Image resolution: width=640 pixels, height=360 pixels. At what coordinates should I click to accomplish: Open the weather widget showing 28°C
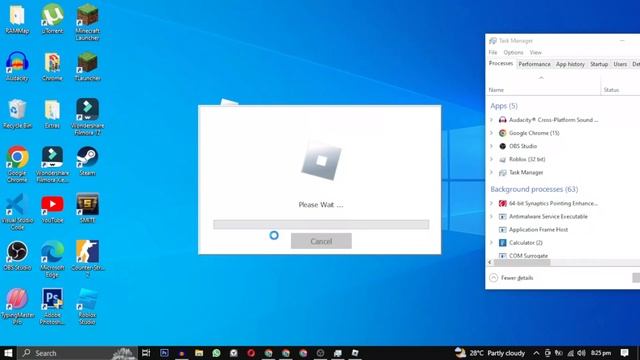pos(490,353)
